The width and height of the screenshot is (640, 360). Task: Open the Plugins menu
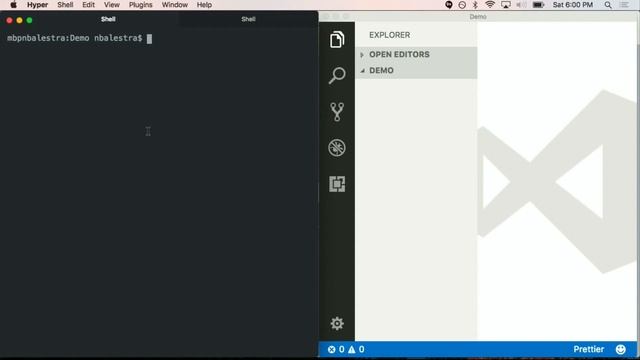(140, 5)
